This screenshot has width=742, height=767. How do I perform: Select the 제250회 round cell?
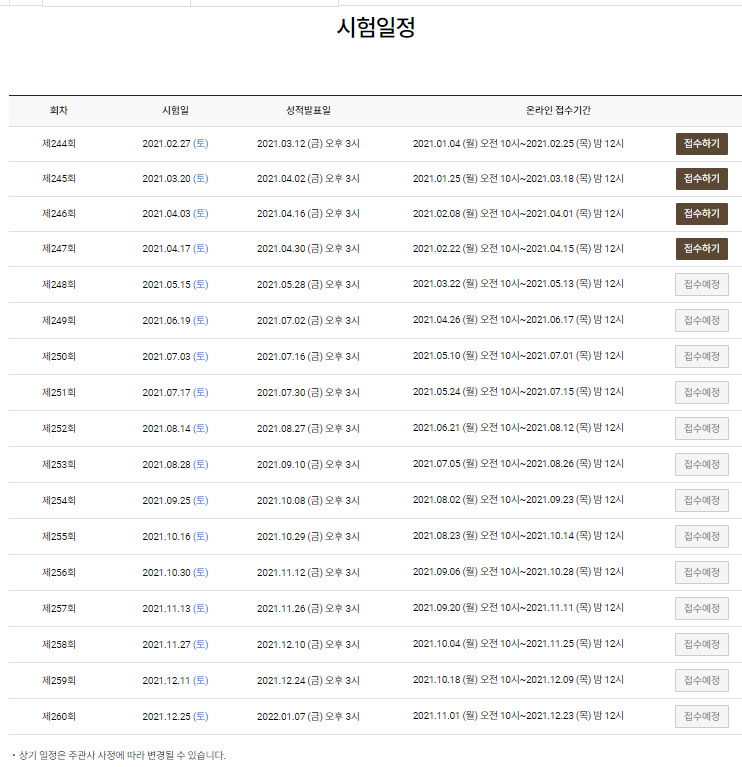pyautogui.click(x=59, y=356)
